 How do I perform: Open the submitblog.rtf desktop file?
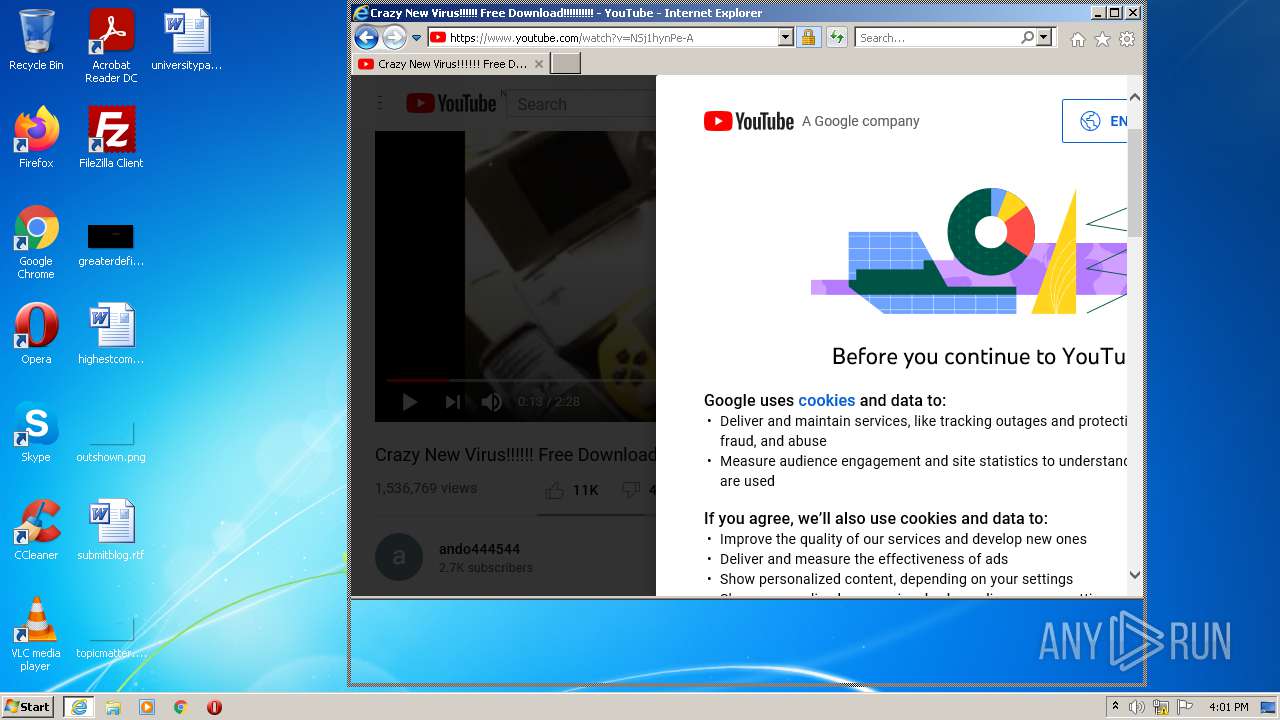(x=111, y=530)
